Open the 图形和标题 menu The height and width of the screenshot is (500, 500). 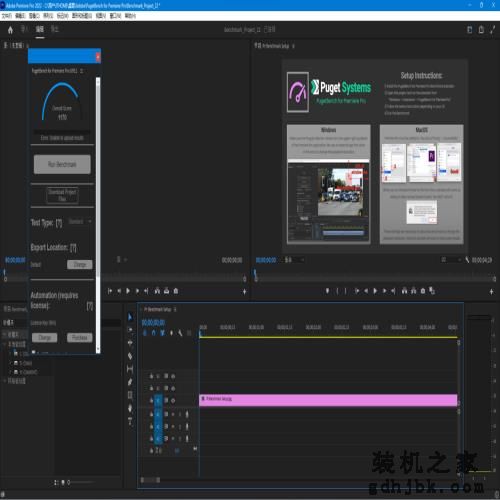[82, 16]
